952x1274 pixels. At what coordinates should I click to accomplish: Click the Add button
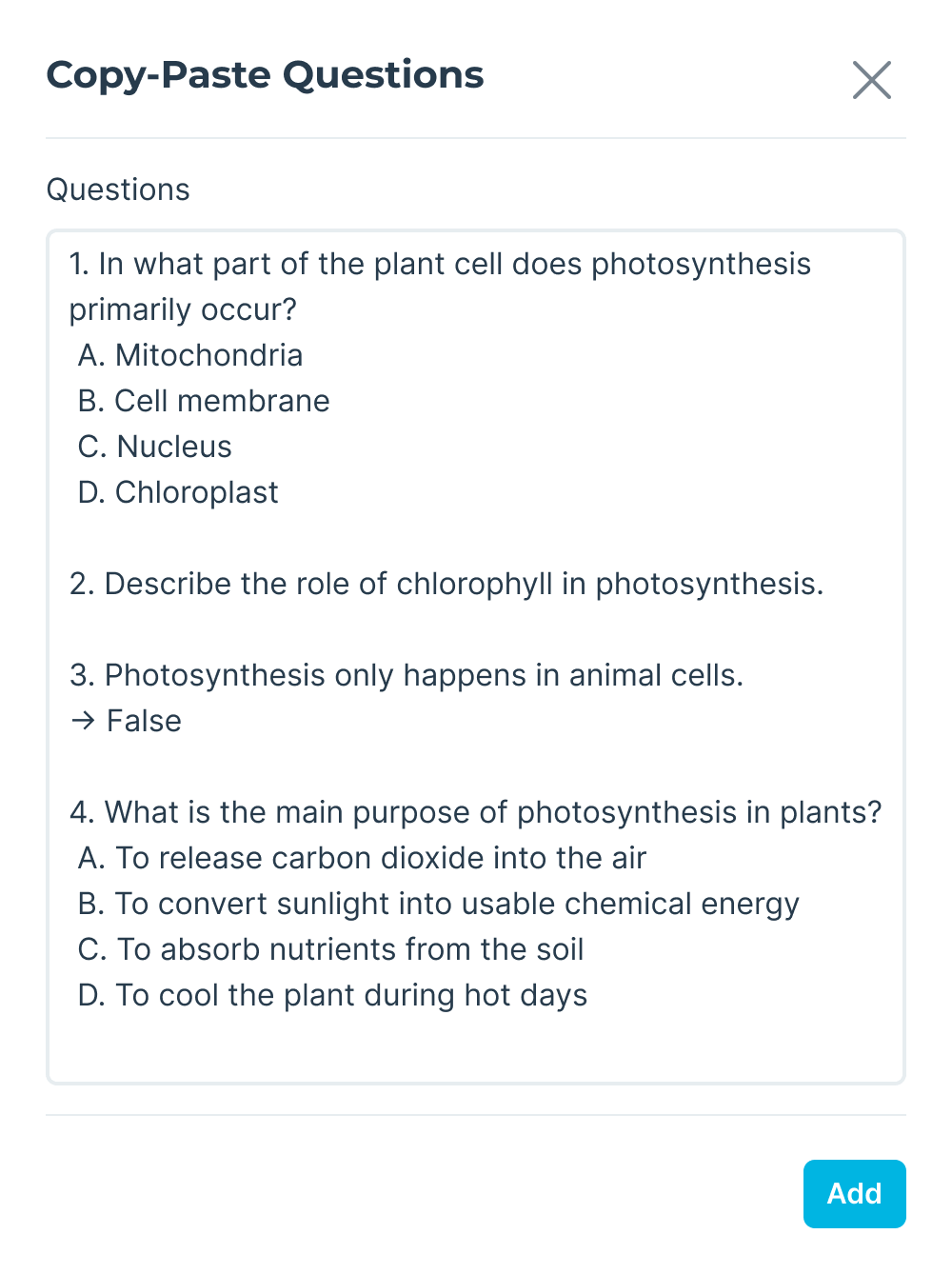point(854,1193)
